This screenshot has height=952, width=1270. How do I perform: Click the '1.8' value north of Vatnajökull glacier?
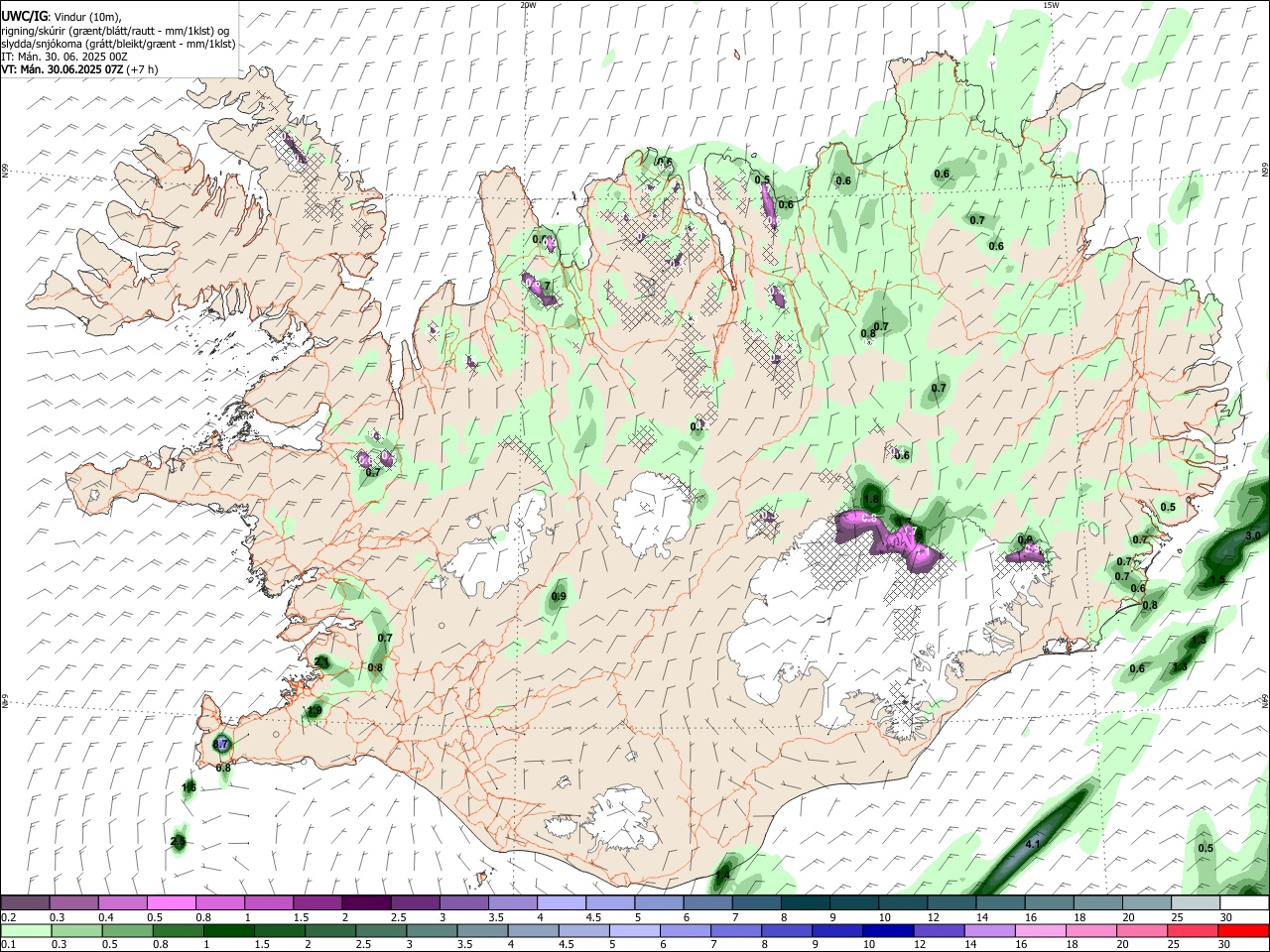[x=873, y=500]
